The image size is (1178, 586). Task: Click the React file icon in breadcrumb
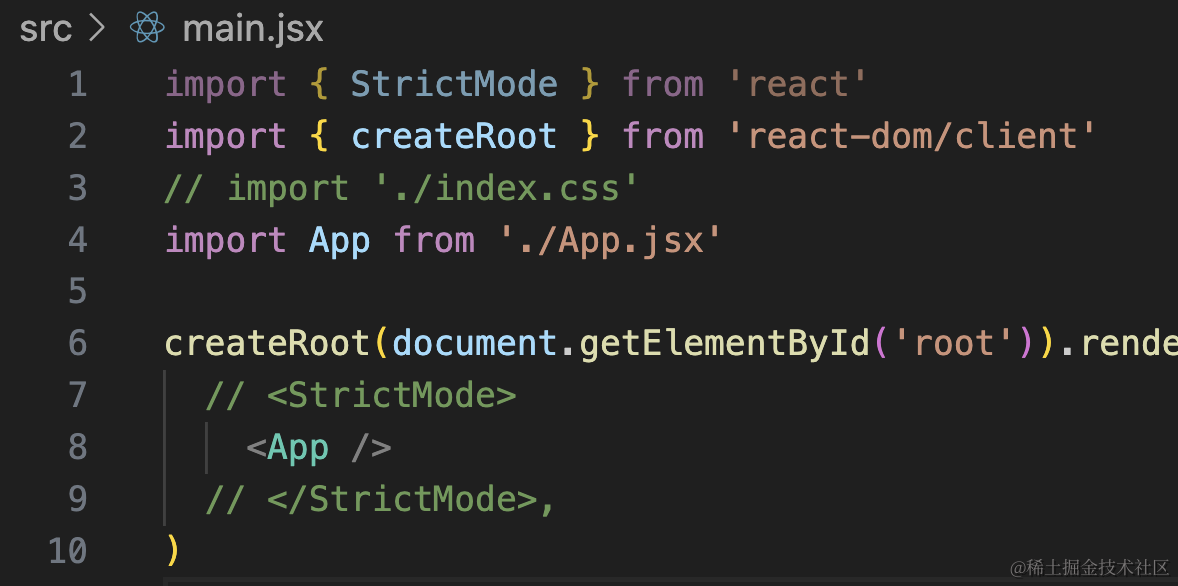pos(147,29)
